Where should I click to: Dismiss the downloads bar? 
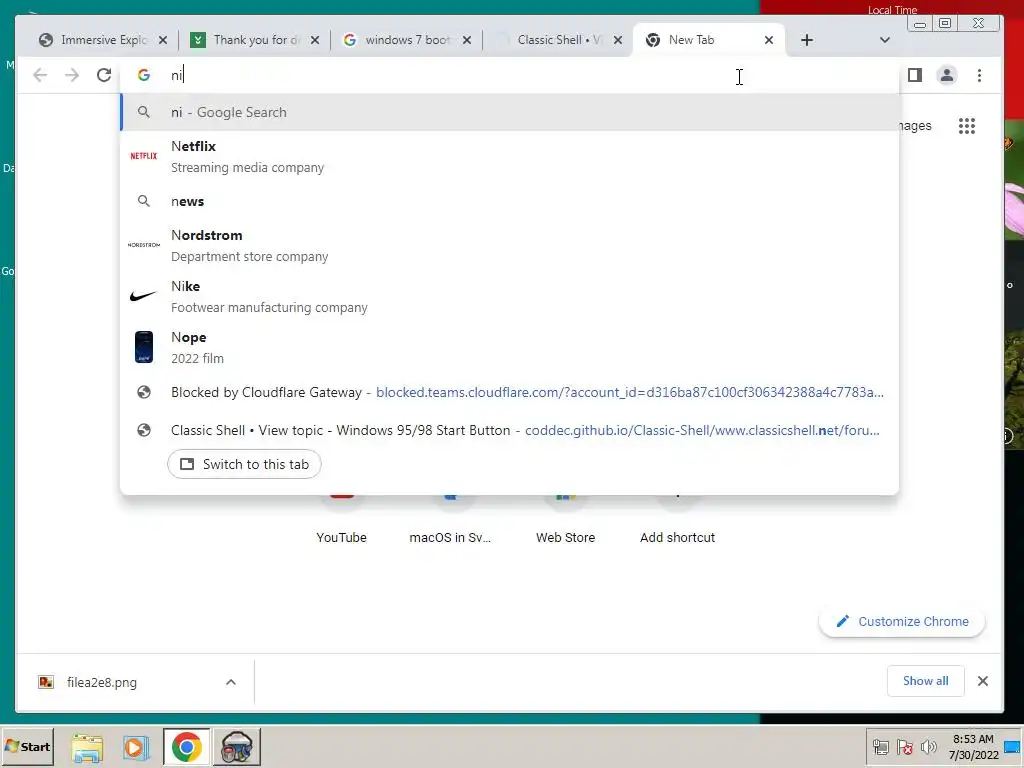982,681
